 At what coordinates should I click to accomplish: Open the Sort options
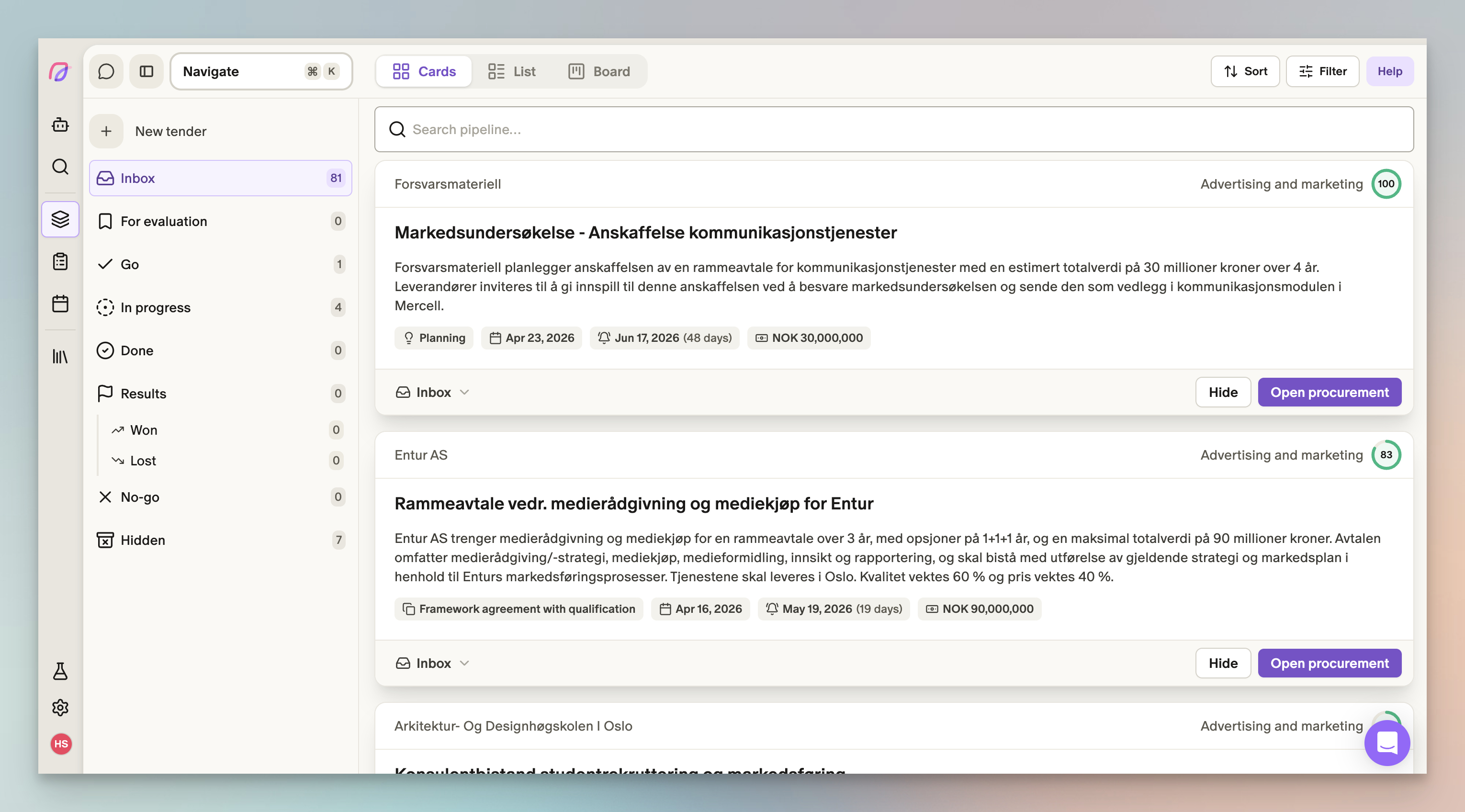click(x=1245, y=71)
